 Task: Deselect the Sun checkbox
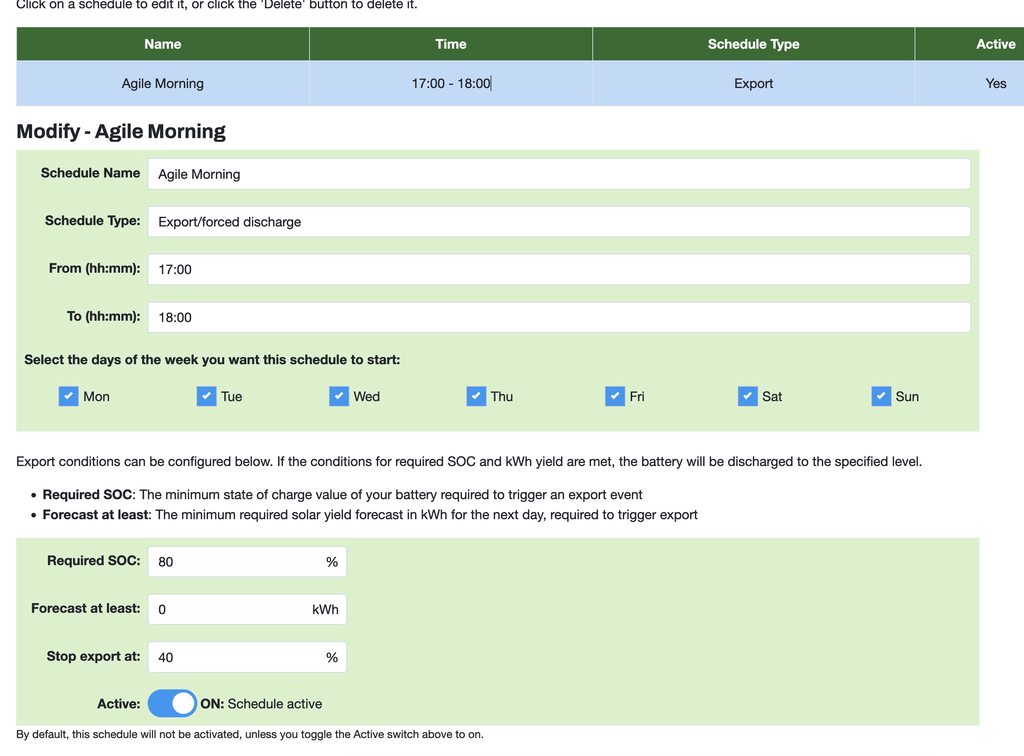881,396
